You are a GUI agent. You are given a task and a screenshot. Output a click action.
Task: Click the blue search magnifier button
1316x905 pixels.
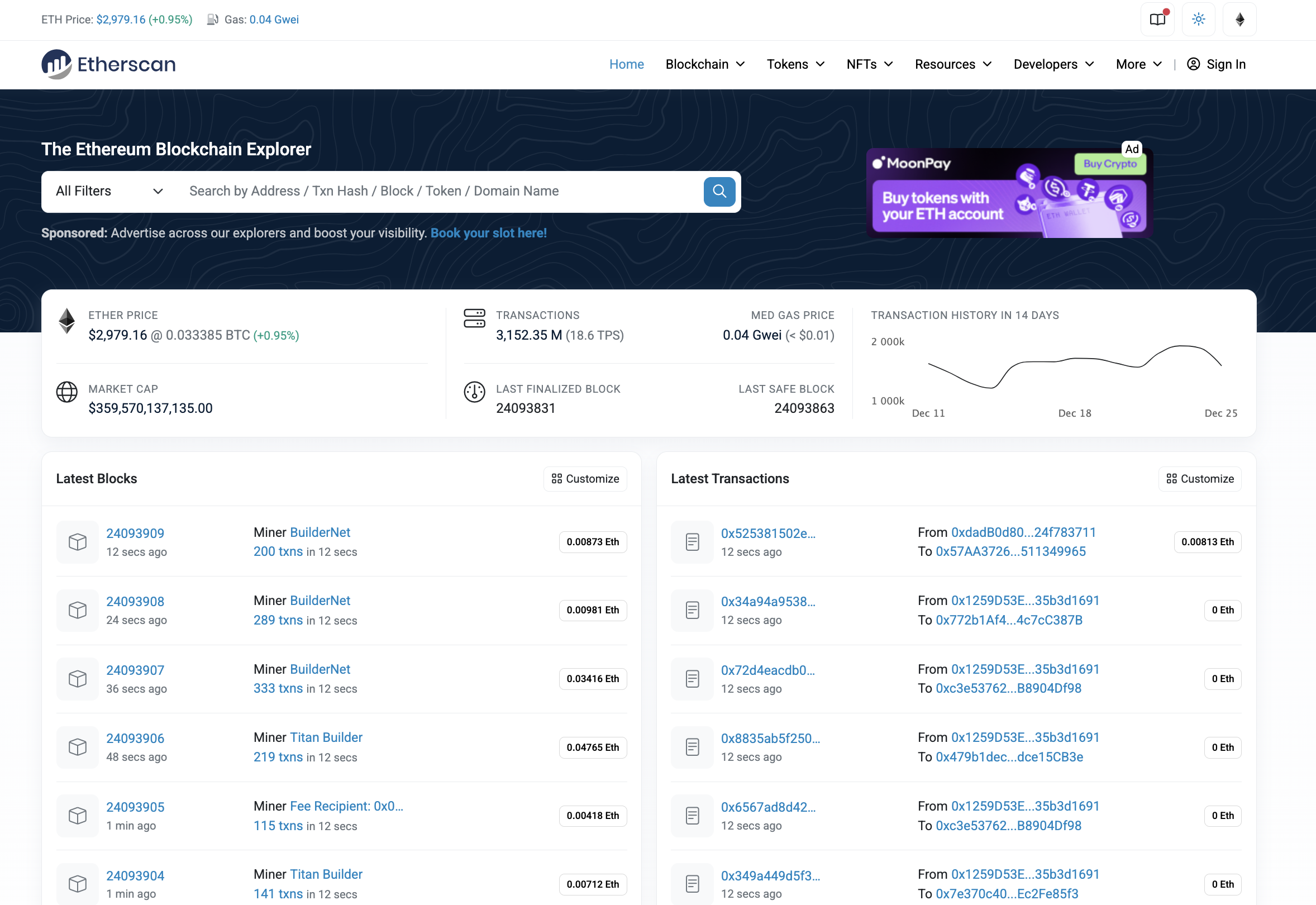pyautogui.click(x=719, y=192)
